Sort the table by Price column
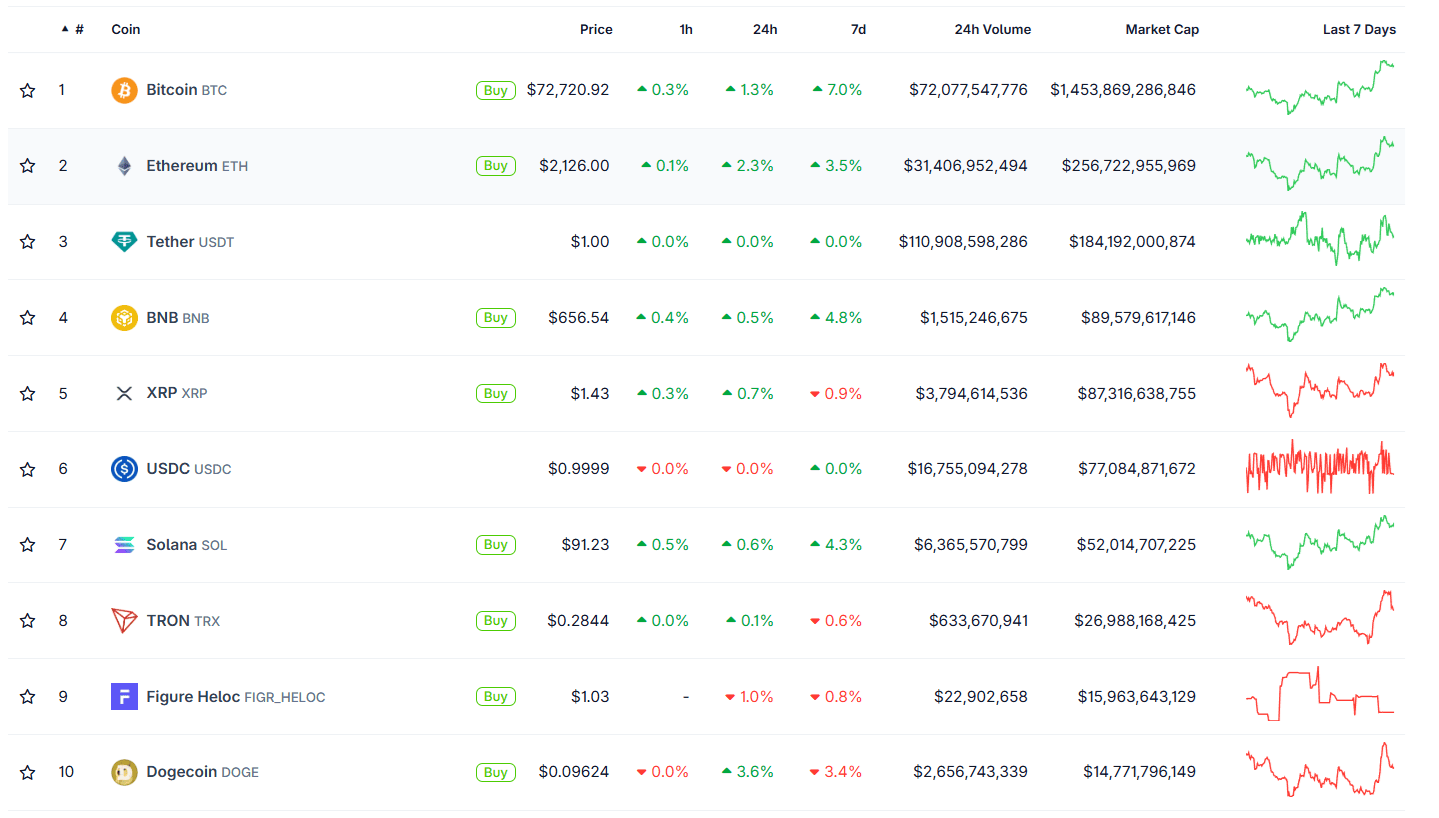This screenshot has width=1439, height=818. pyautogui.click(x=596, y=29)
